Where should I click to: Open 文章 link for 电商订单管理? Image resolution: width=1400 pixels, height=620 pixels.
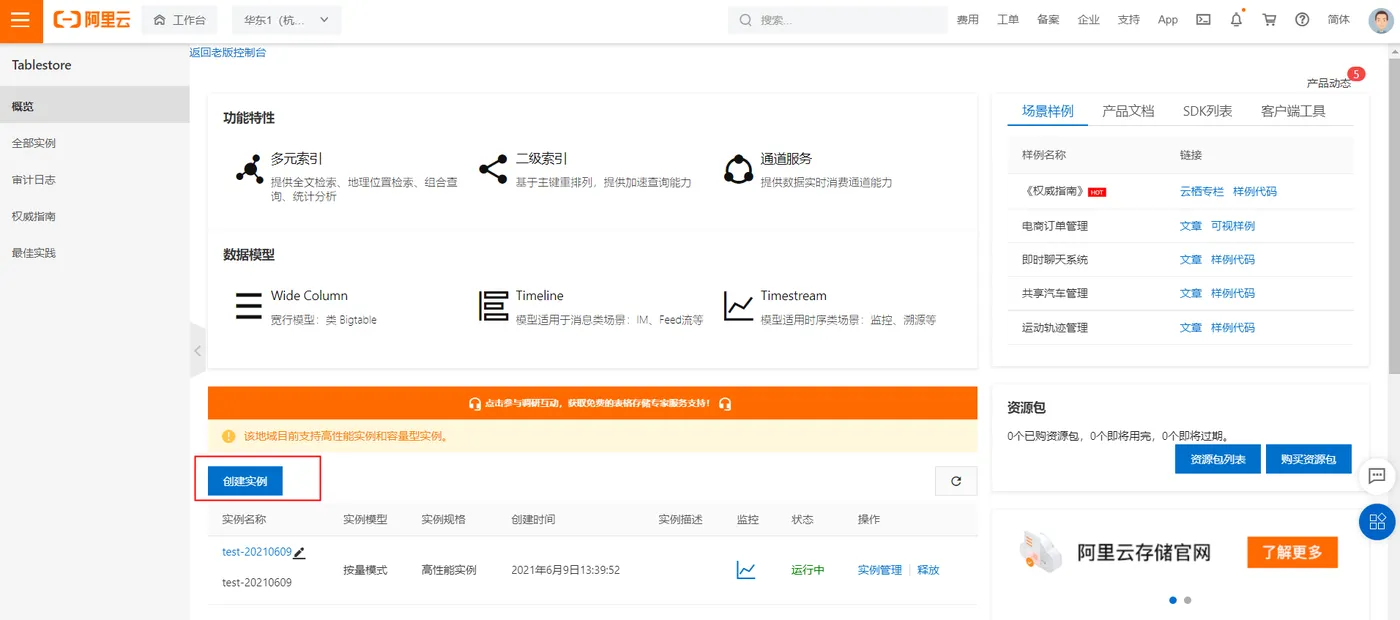(1191, 225)
